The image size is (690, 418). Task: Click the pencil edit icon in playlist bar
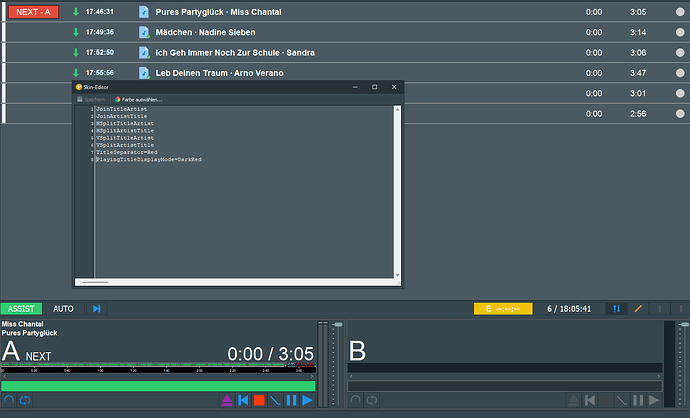[x=638, y=309]
